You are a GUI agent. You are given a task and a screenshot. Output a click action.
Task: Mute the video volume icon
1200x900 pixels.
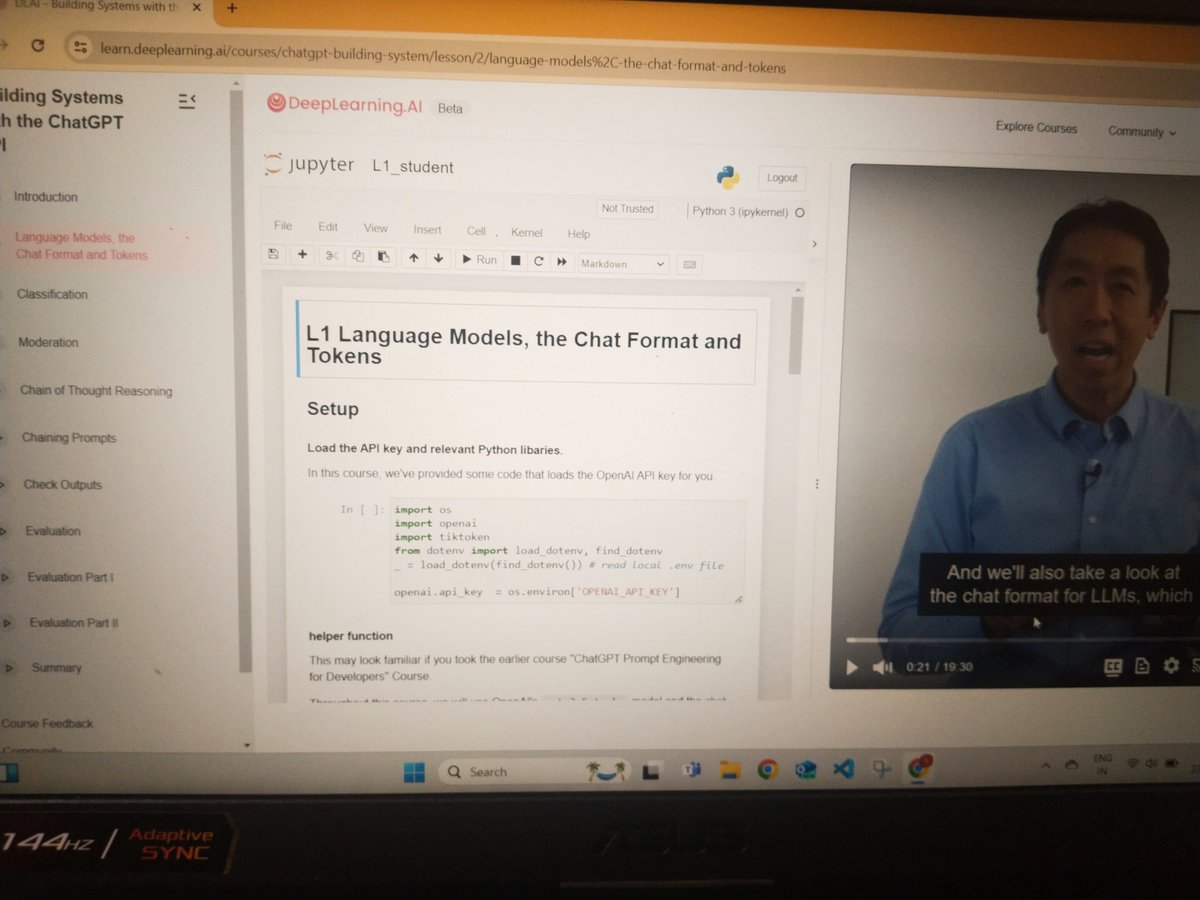tap(882, 667)
